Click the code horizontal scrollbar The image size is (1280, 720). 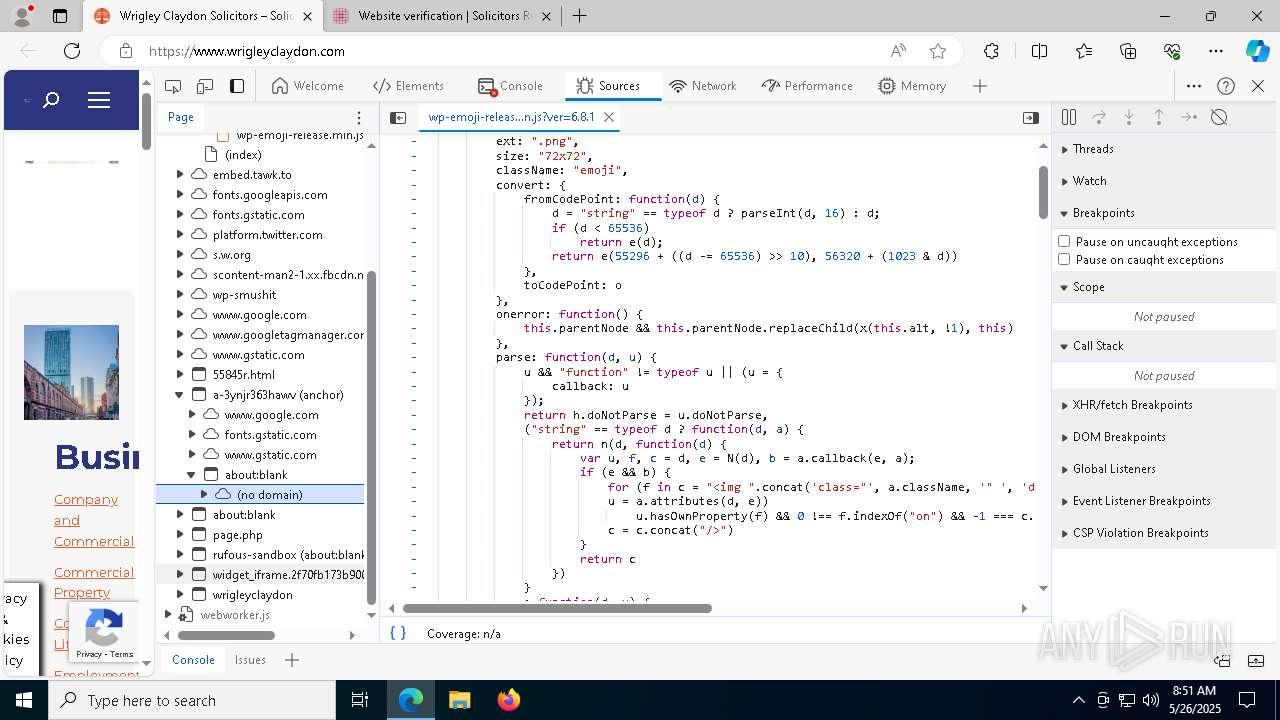pyautogui.click(x=557, y=608)
